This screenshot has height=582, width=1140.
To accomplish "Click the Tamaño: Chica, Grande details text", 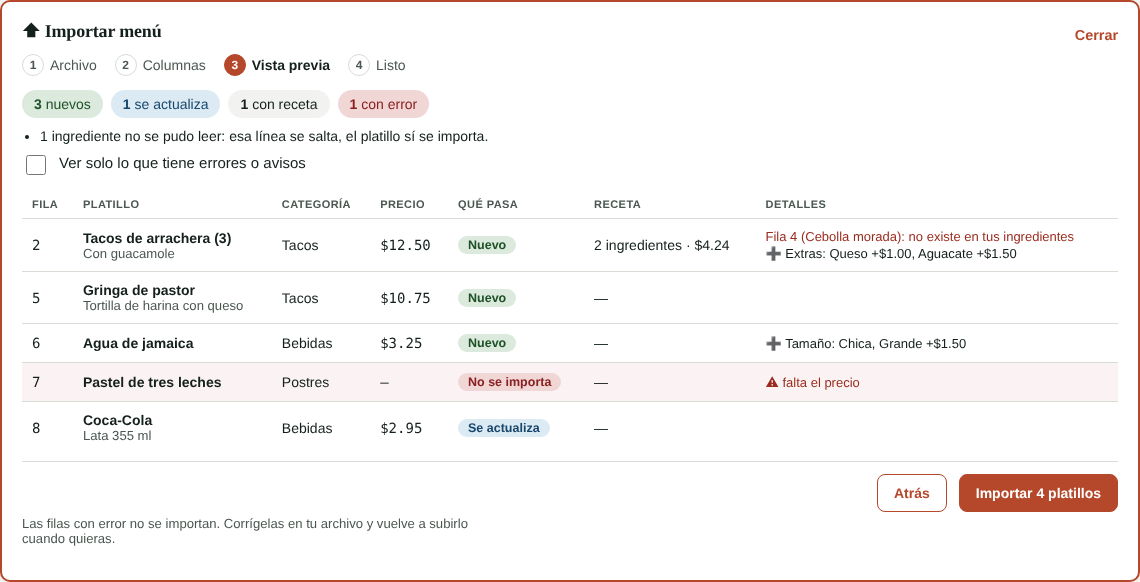I will (875, 344).
